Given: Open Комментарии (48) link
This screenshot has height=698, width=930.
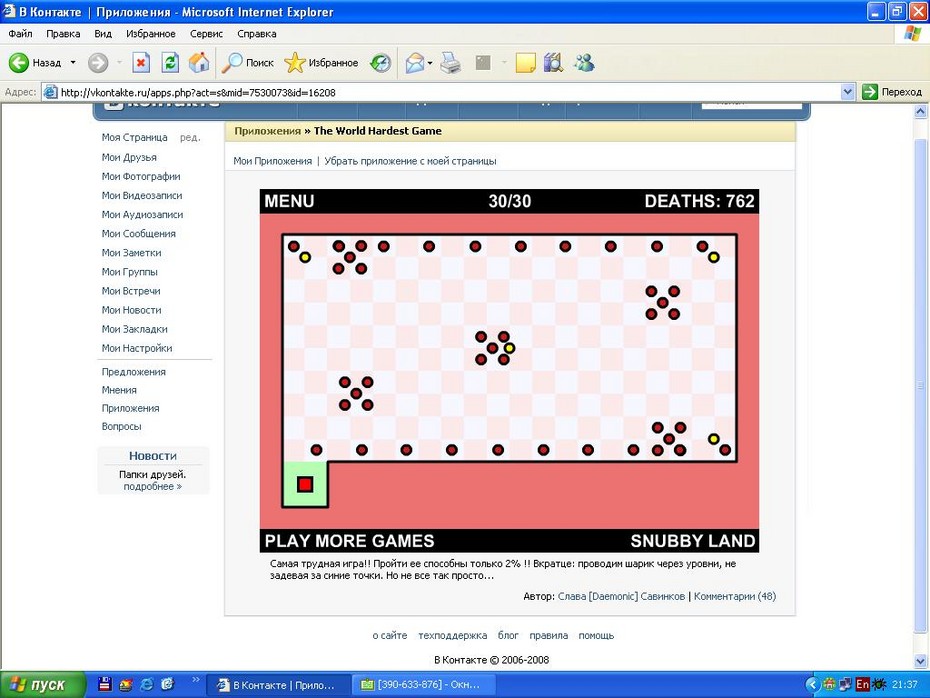Looking at the screenshot, I should pos(735,596).
